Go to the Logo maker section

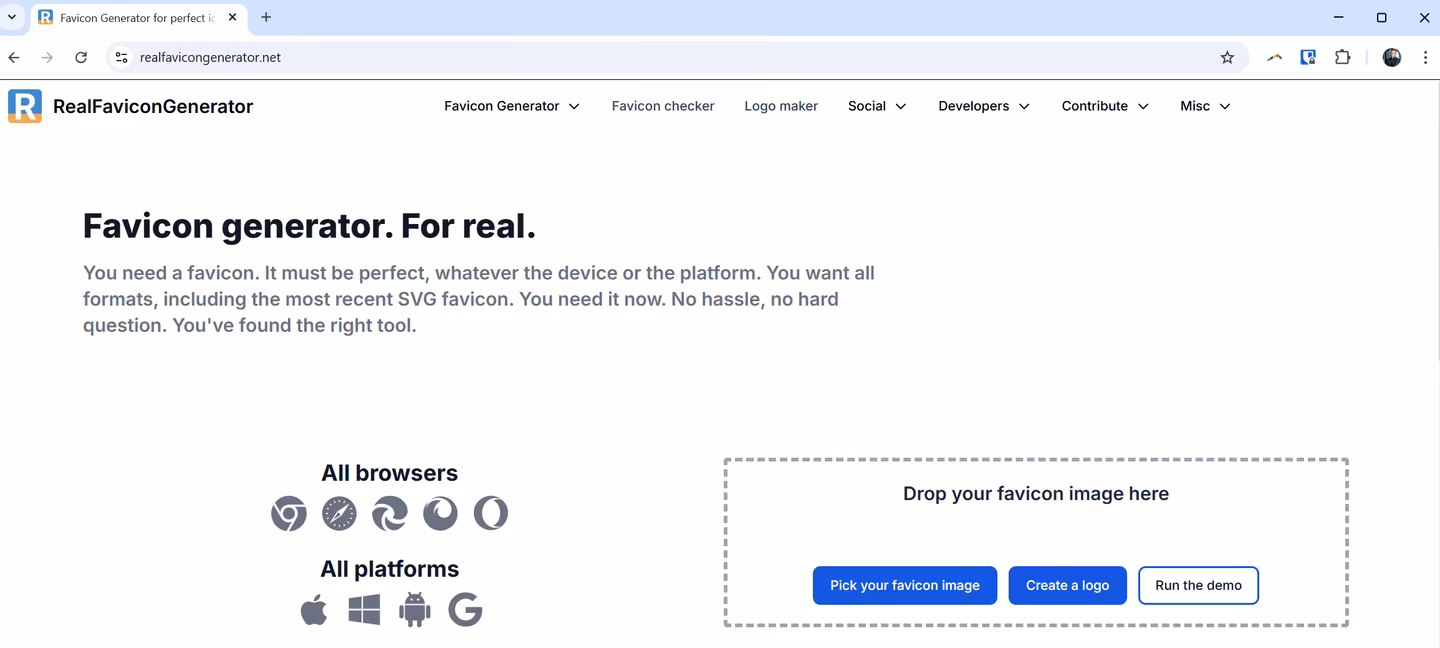[781, 105]
